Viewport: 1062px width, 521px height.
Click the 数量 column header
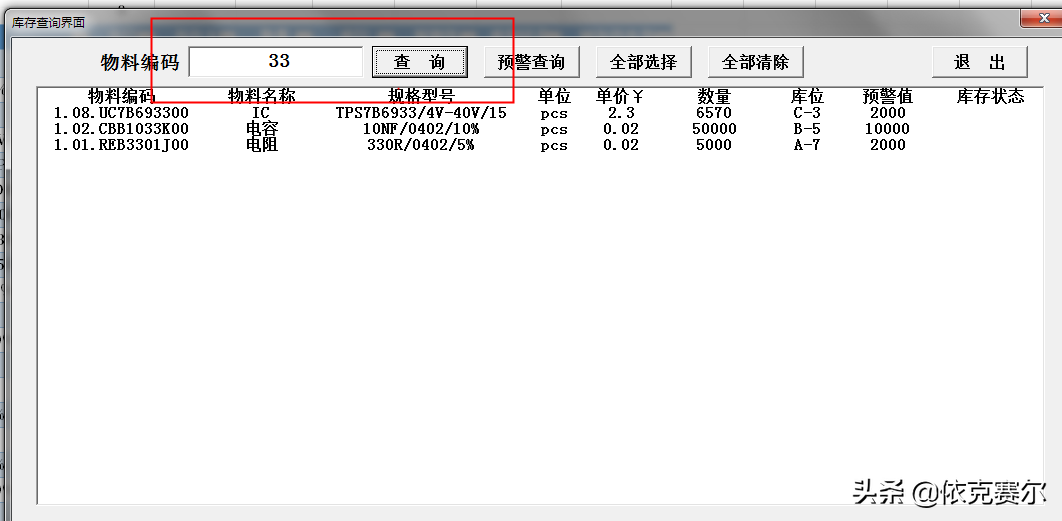coord(714,96)
